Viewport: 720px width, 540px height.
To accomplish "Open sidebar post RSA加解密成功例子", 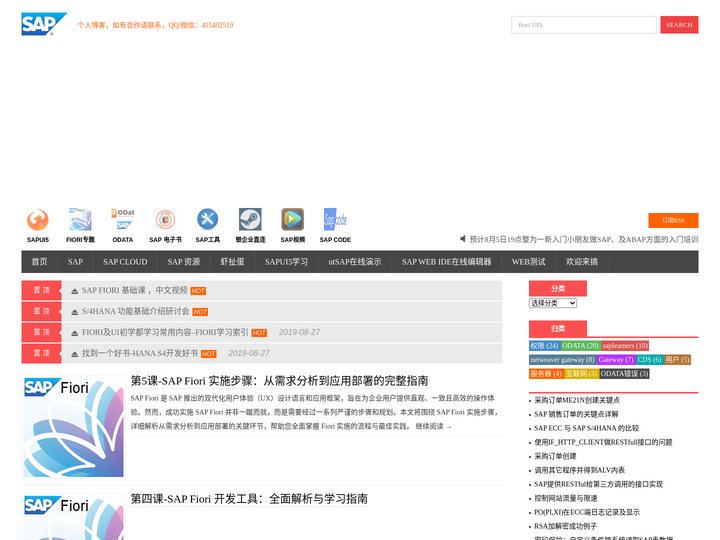I will coord(565,526).
